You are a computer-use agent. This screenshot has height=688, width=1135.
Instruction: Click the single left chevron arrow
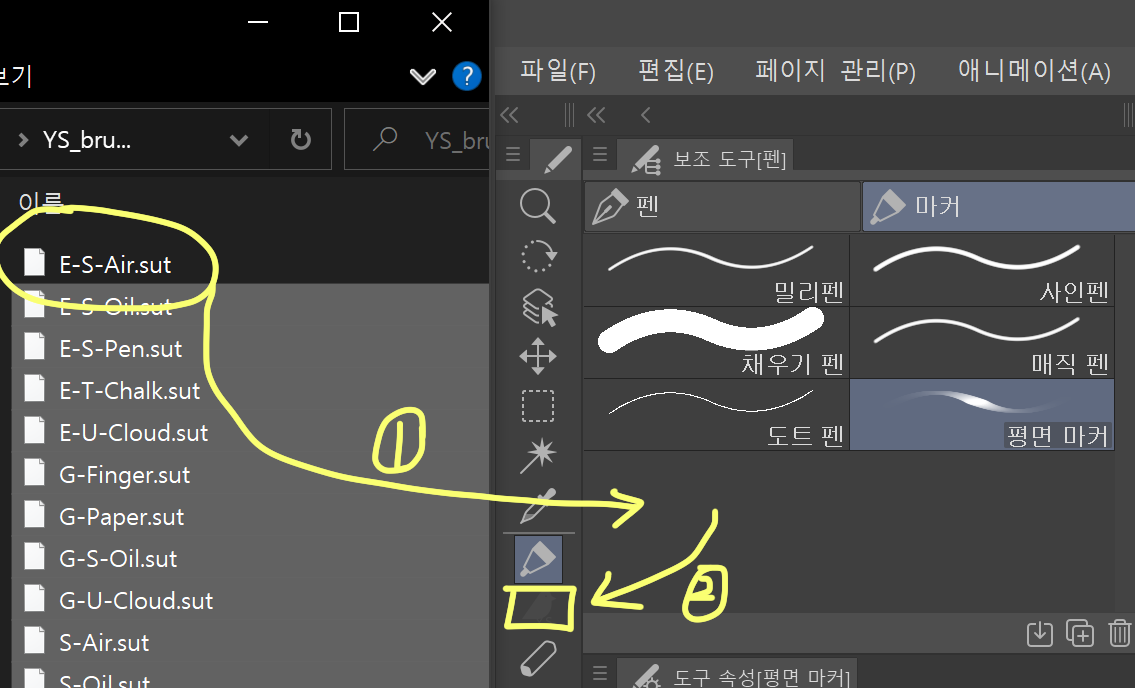click(x=646, y=115)
